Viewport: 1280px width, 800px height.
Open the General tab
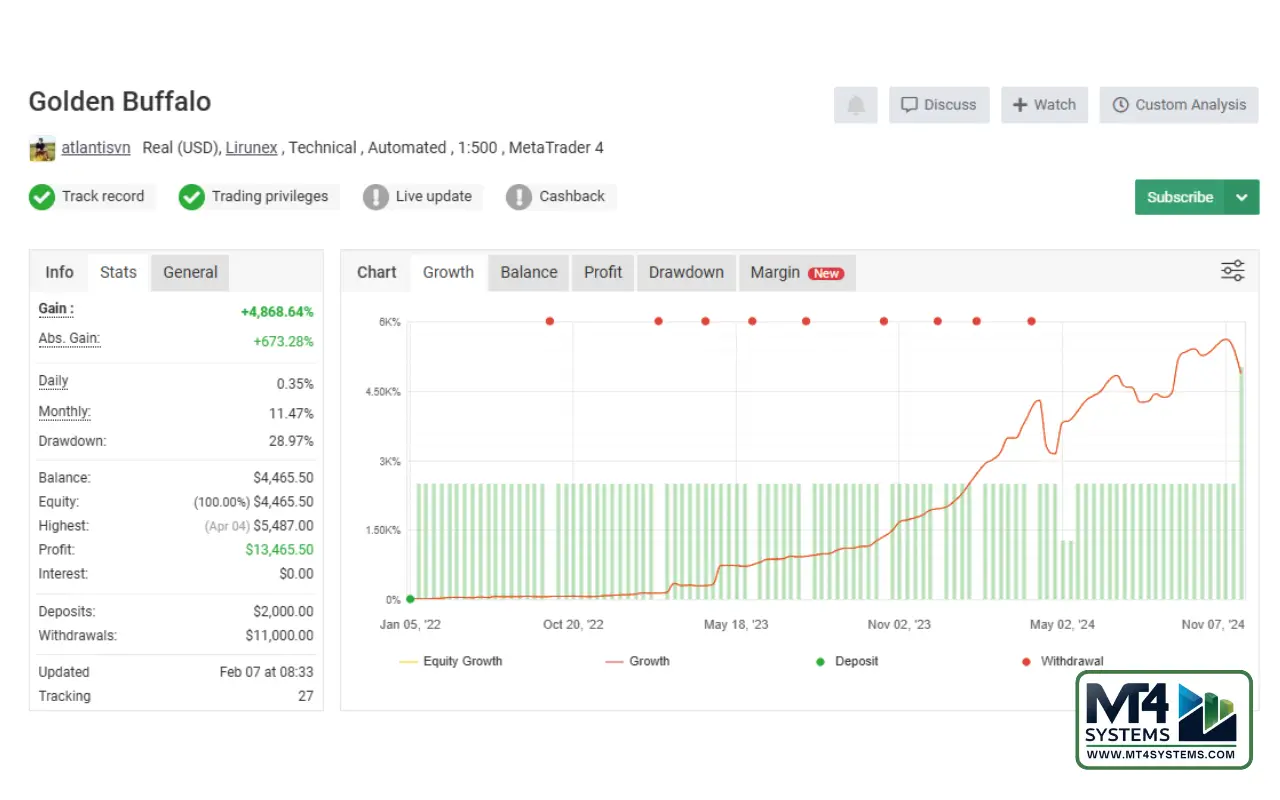(190, 272)
